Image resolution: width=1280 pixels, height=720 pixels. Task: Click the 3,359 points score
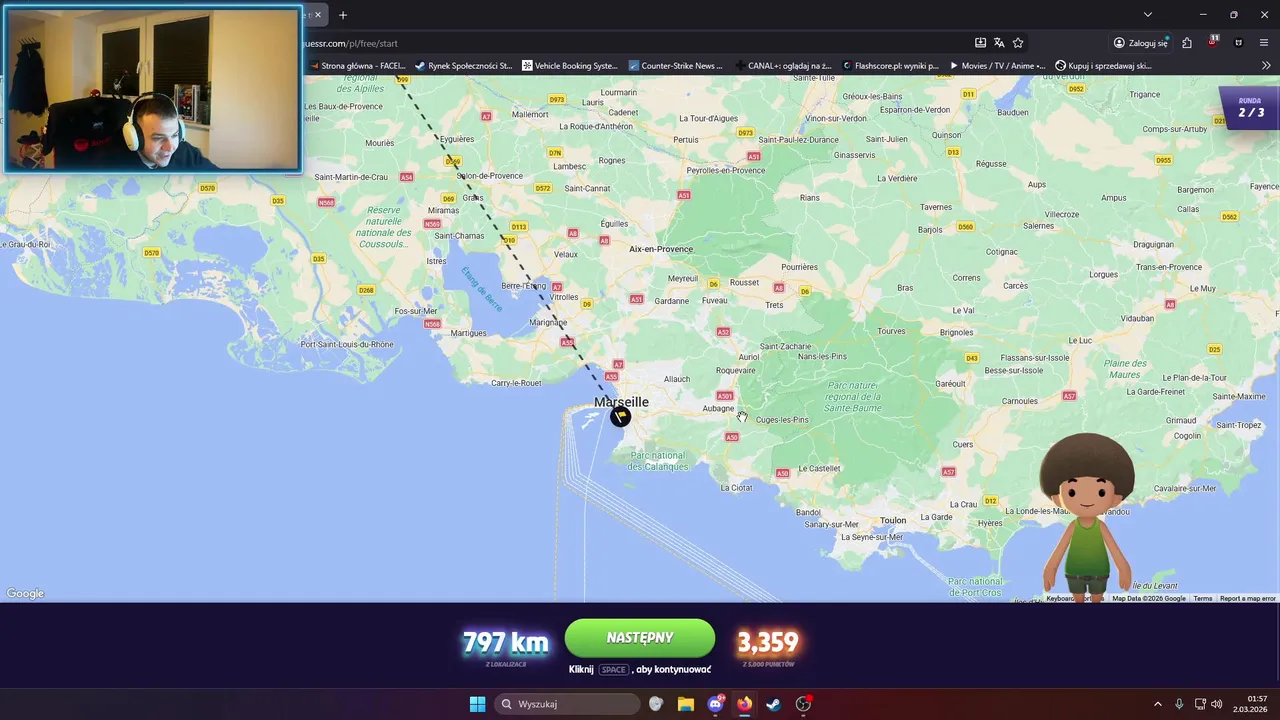[x=768, y=642]
